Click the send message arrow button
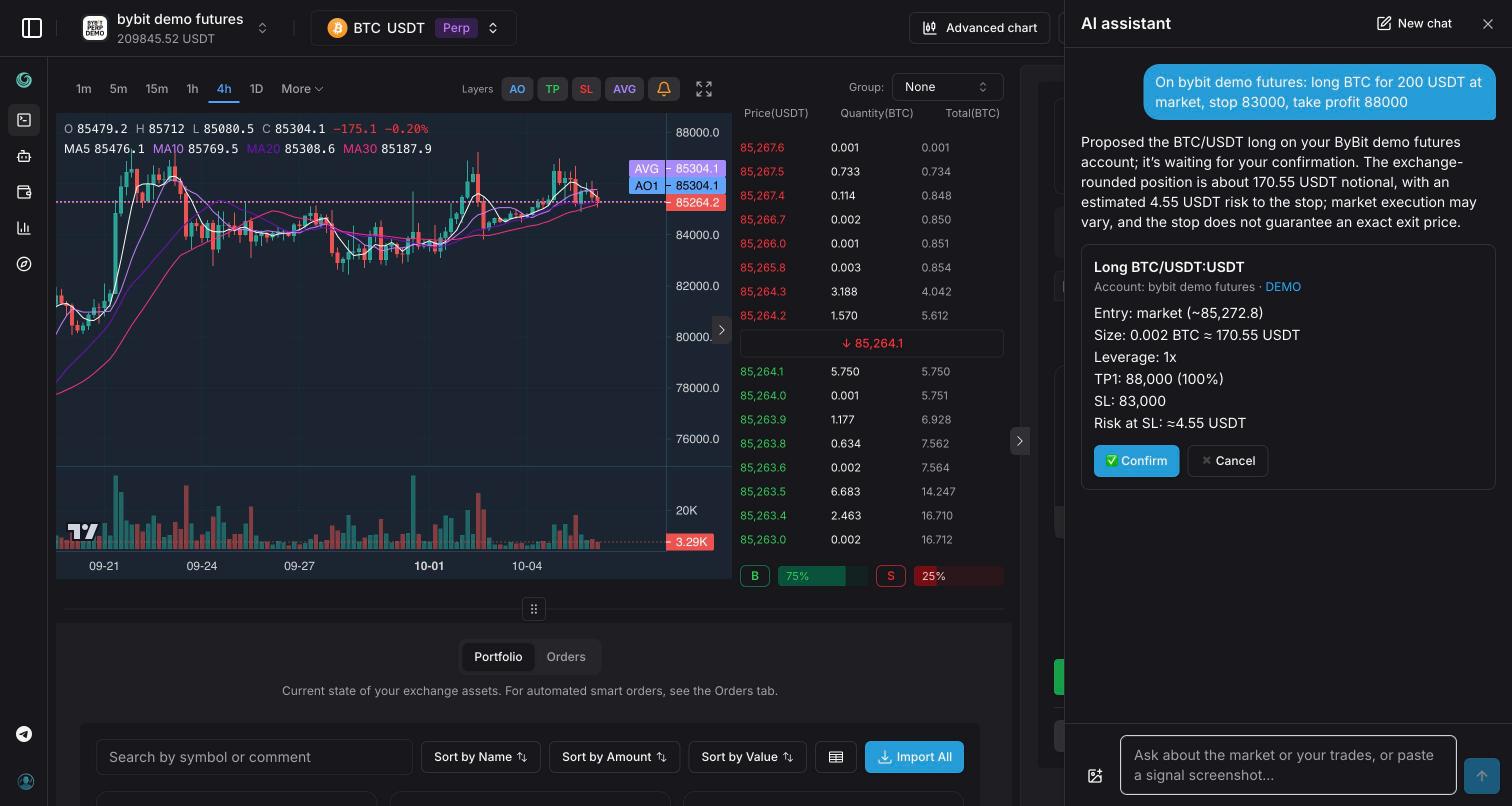1512x806 pixels. tap(1482, 775)
